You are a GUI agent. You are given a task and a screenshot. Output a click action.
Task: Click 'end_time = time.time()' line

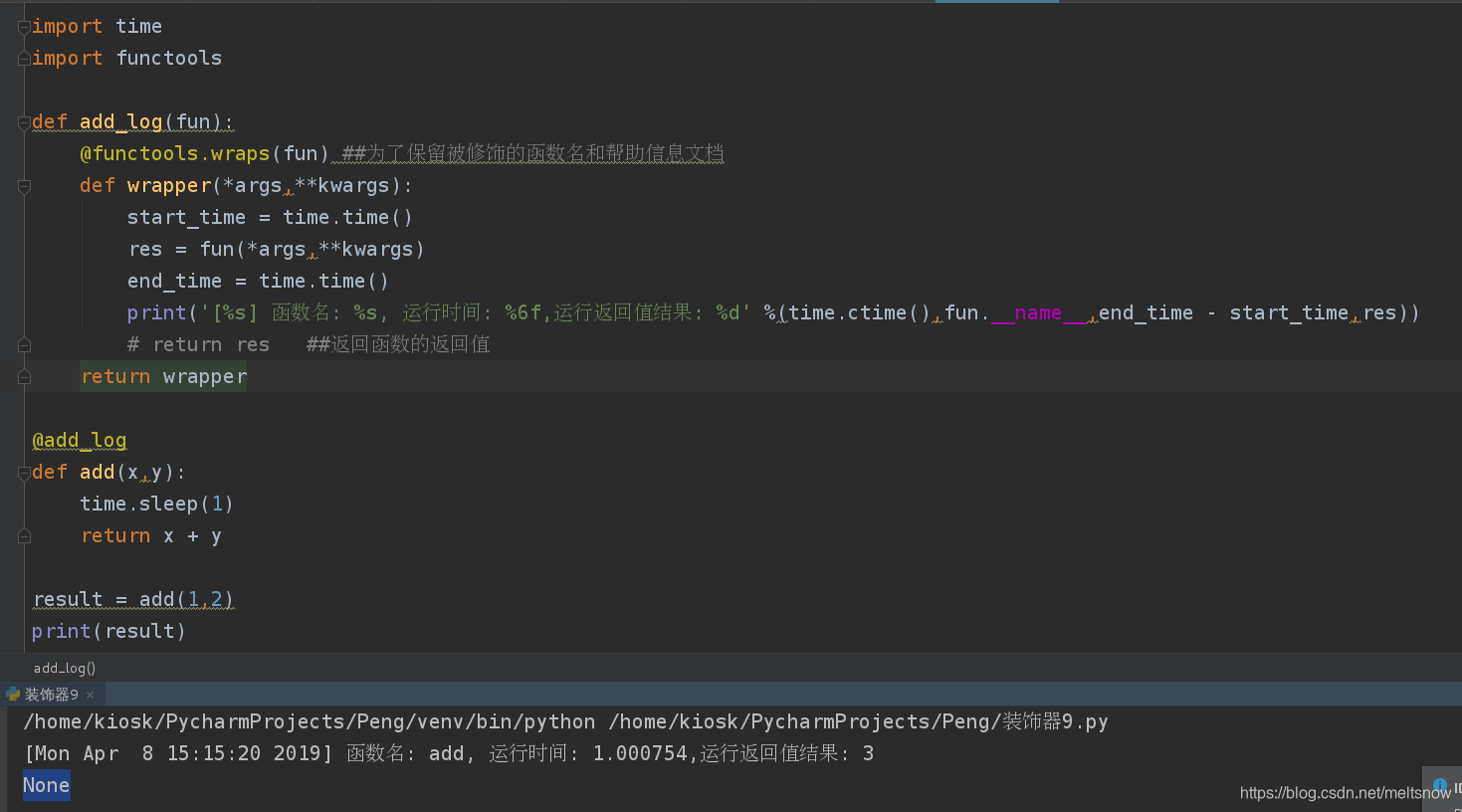[258, 281]
